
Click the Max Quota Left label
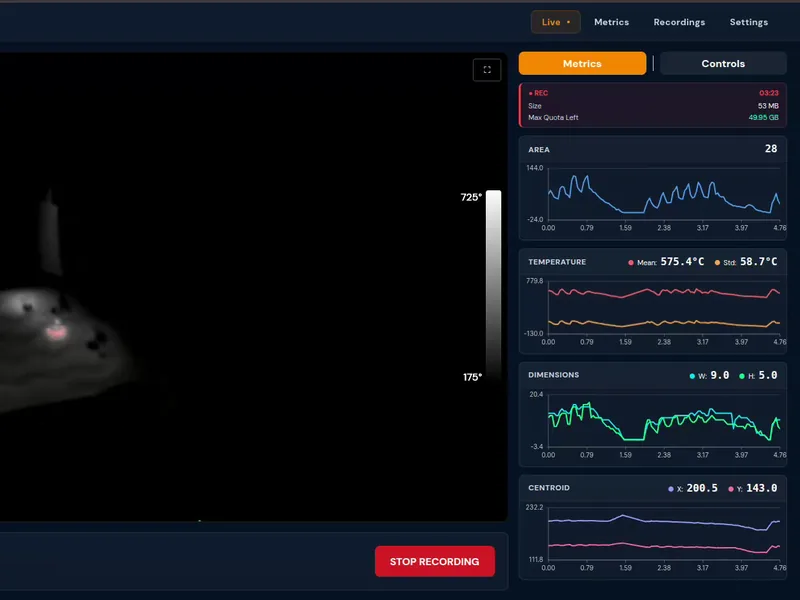point(553,118)
